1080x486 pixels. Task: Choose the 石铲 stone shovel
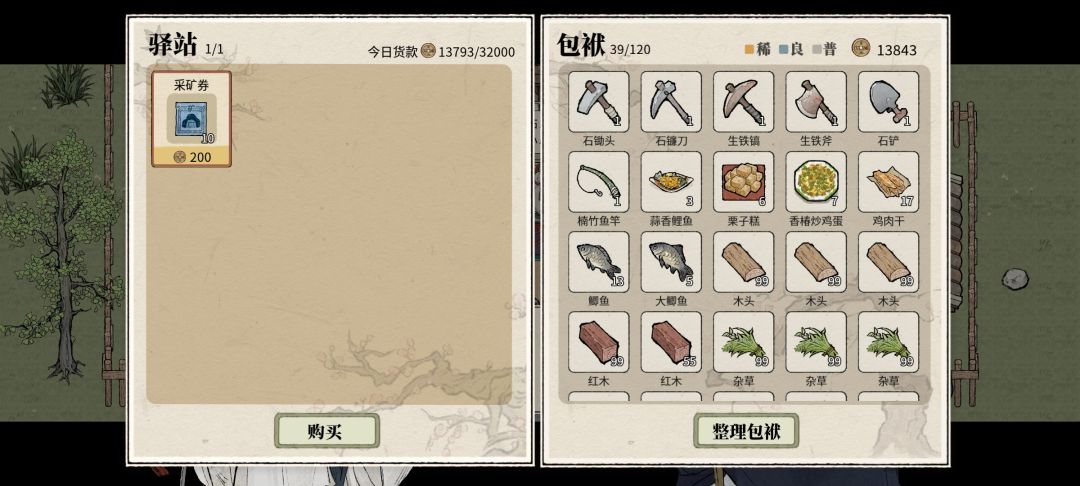[x=889, y=102]
